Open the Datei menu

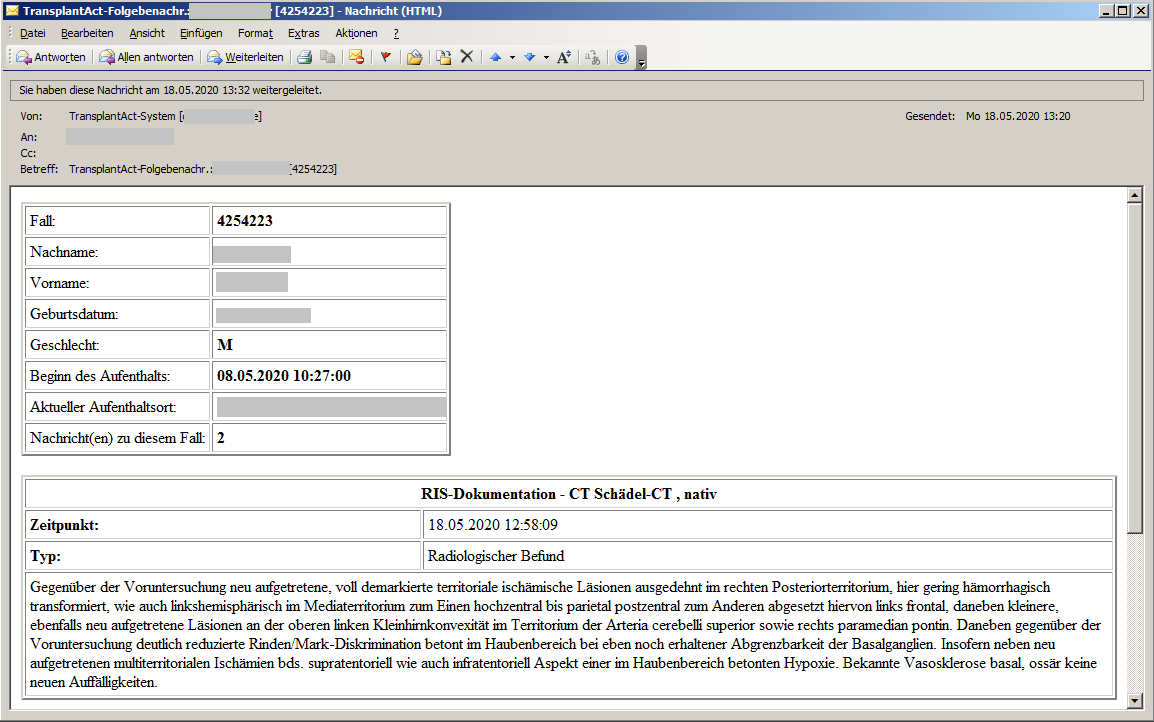(32, 33)
